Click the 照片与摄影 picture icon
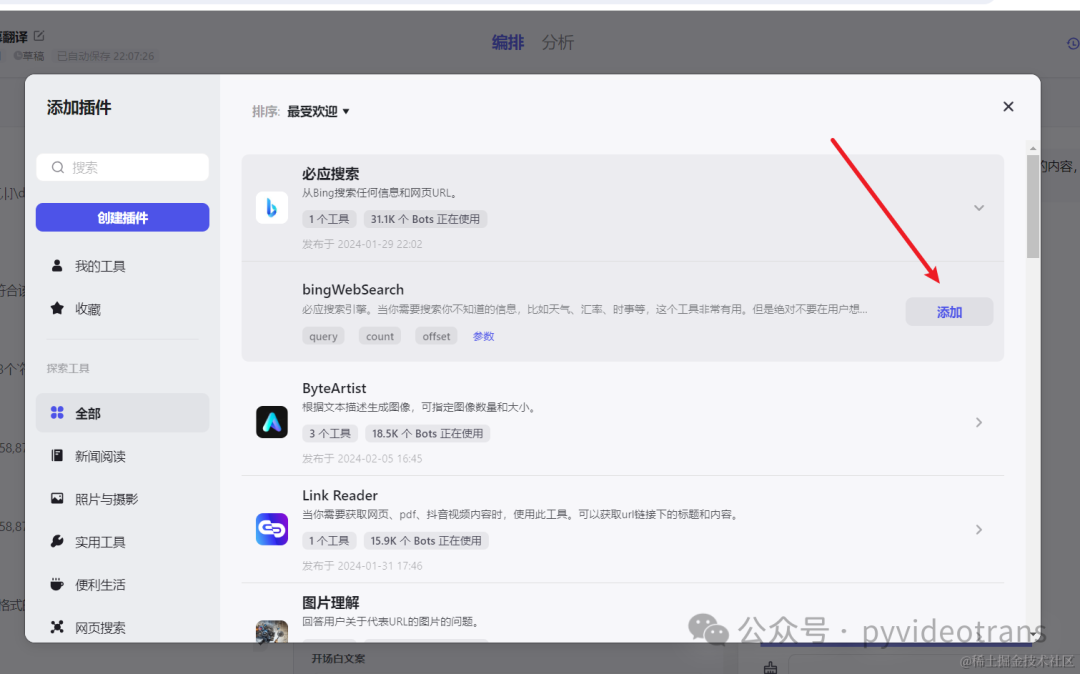The height and width of the screenshot is (674, 1080). point(57,498)
